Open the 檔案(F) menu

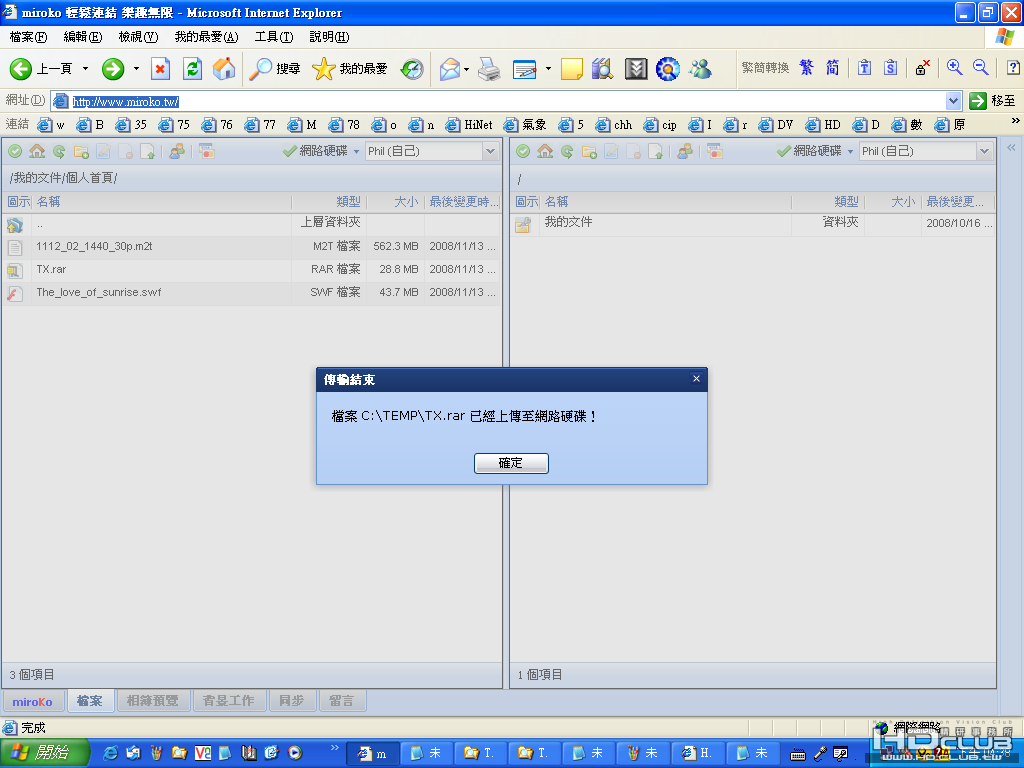coord(28,37)
